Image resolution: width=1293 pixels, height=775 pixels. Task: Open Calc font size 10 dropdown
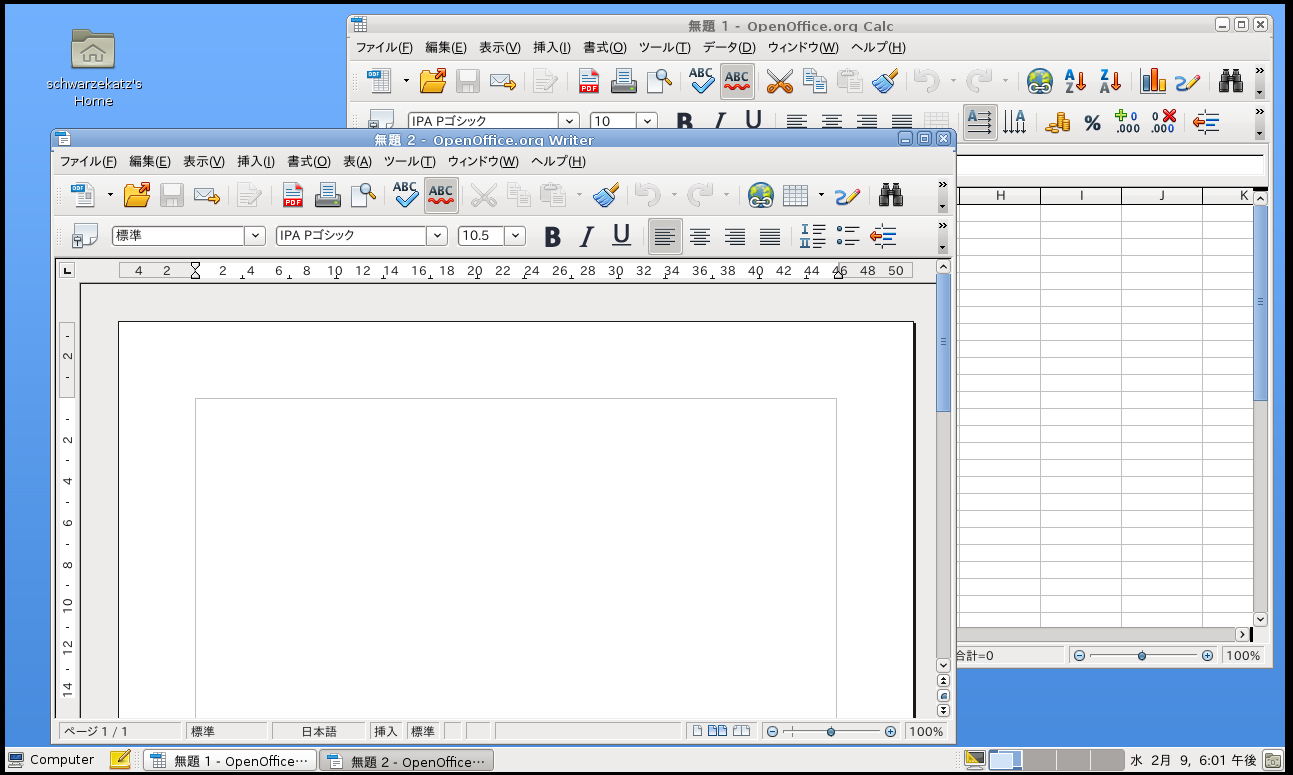click(647, 121)
